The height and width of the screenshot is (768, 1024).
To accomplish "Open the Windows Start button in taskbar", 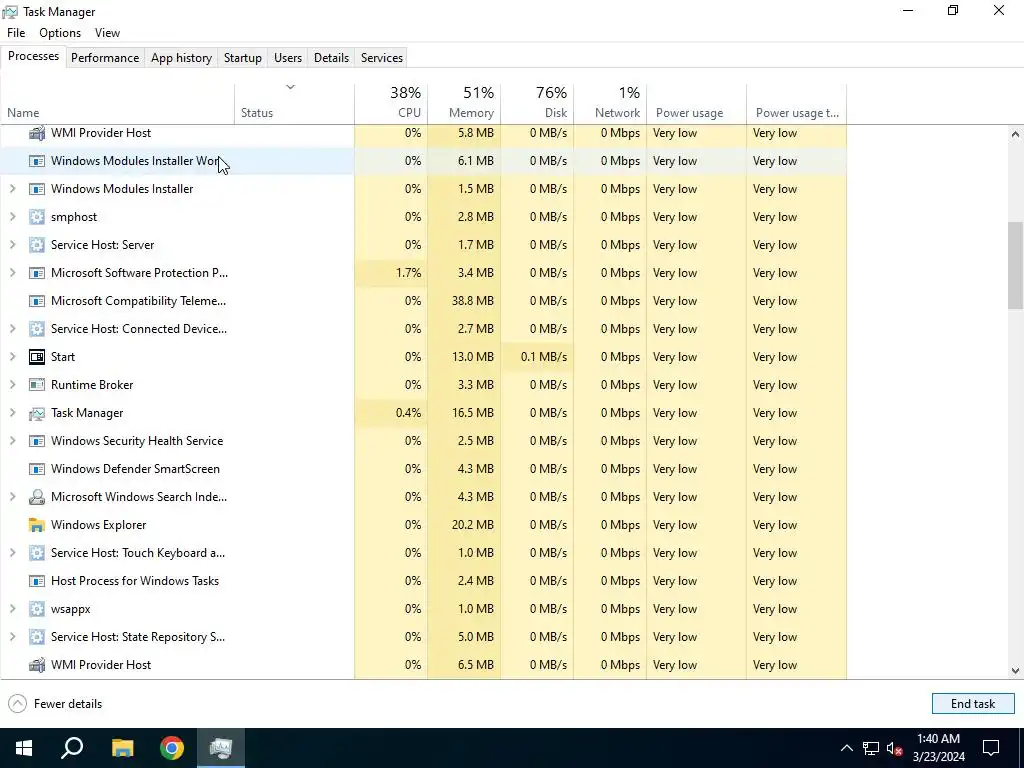I will point(24,748).
